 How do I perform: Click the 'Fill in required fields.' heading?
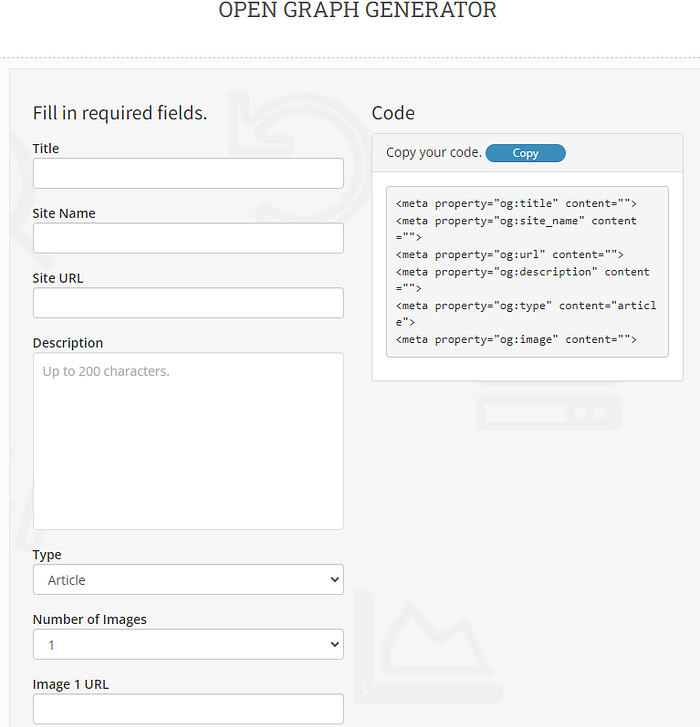pyautogui.click(x=120, y=113)
